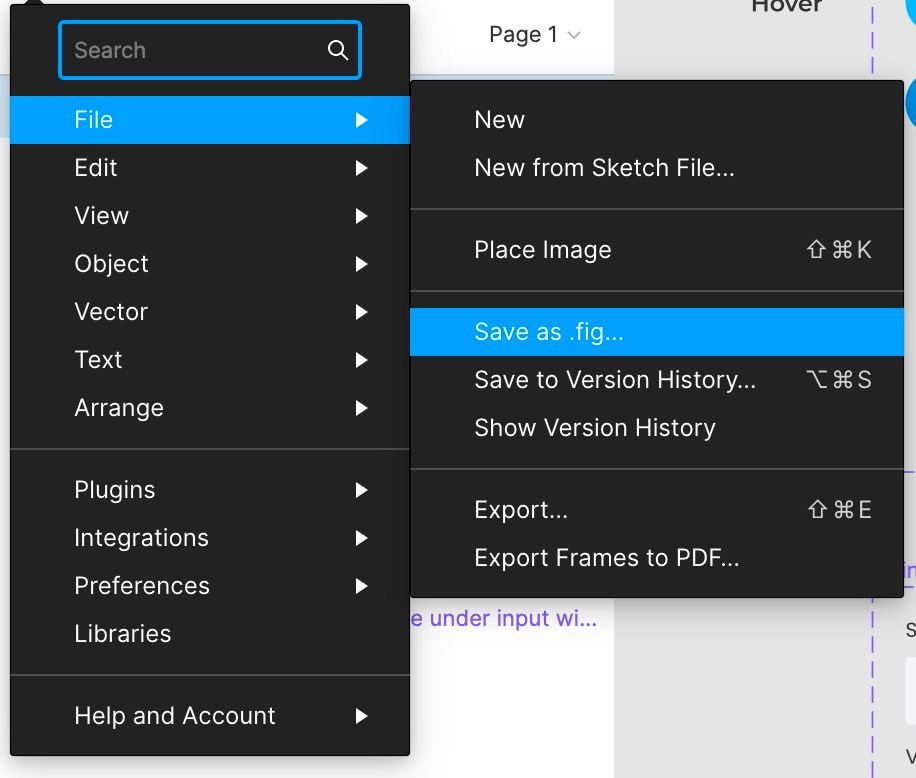Viewport: 916px width, 778px height.
Task: Select Save to Version History…
Action: click(657, 380)
